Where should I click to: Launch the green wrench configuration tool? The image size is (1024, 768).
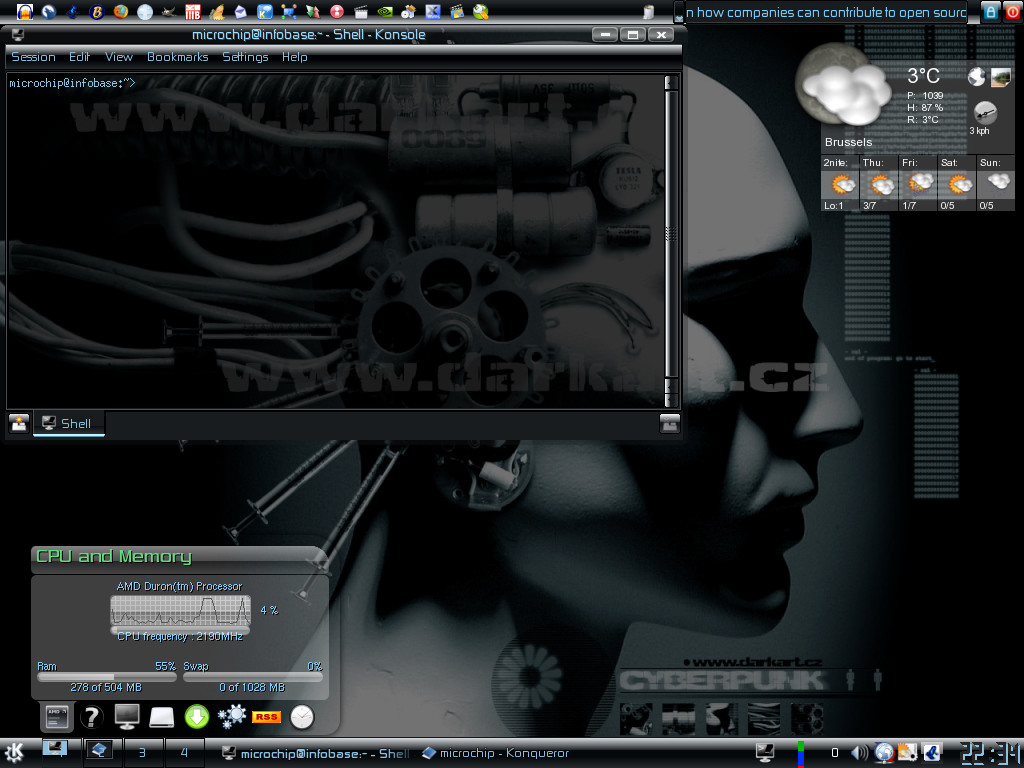pos(481,11)
